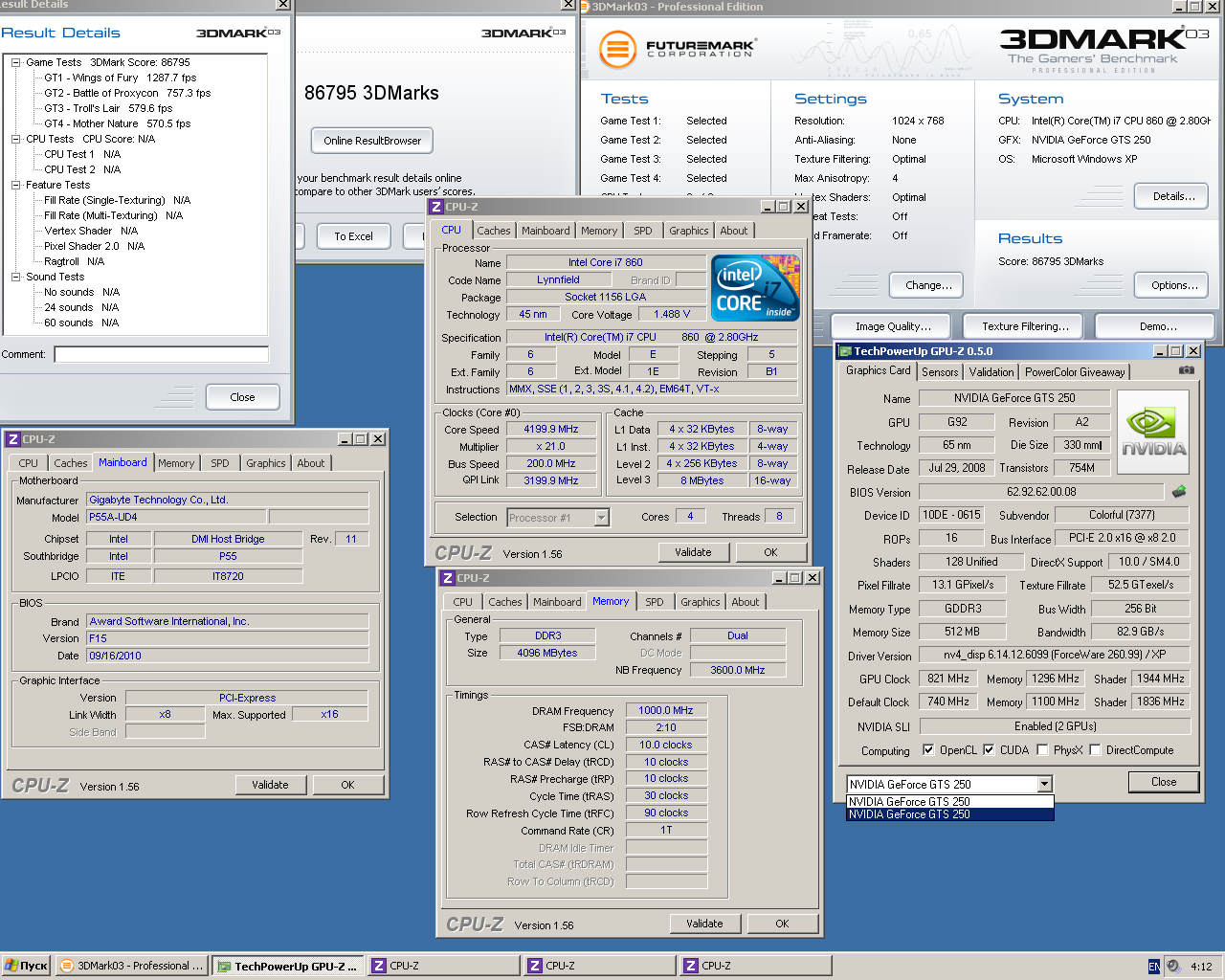Click the CPU-Z title icon of Mainboard window
The width and height of the screenshot is (1225, 980).
coord(12,439)
